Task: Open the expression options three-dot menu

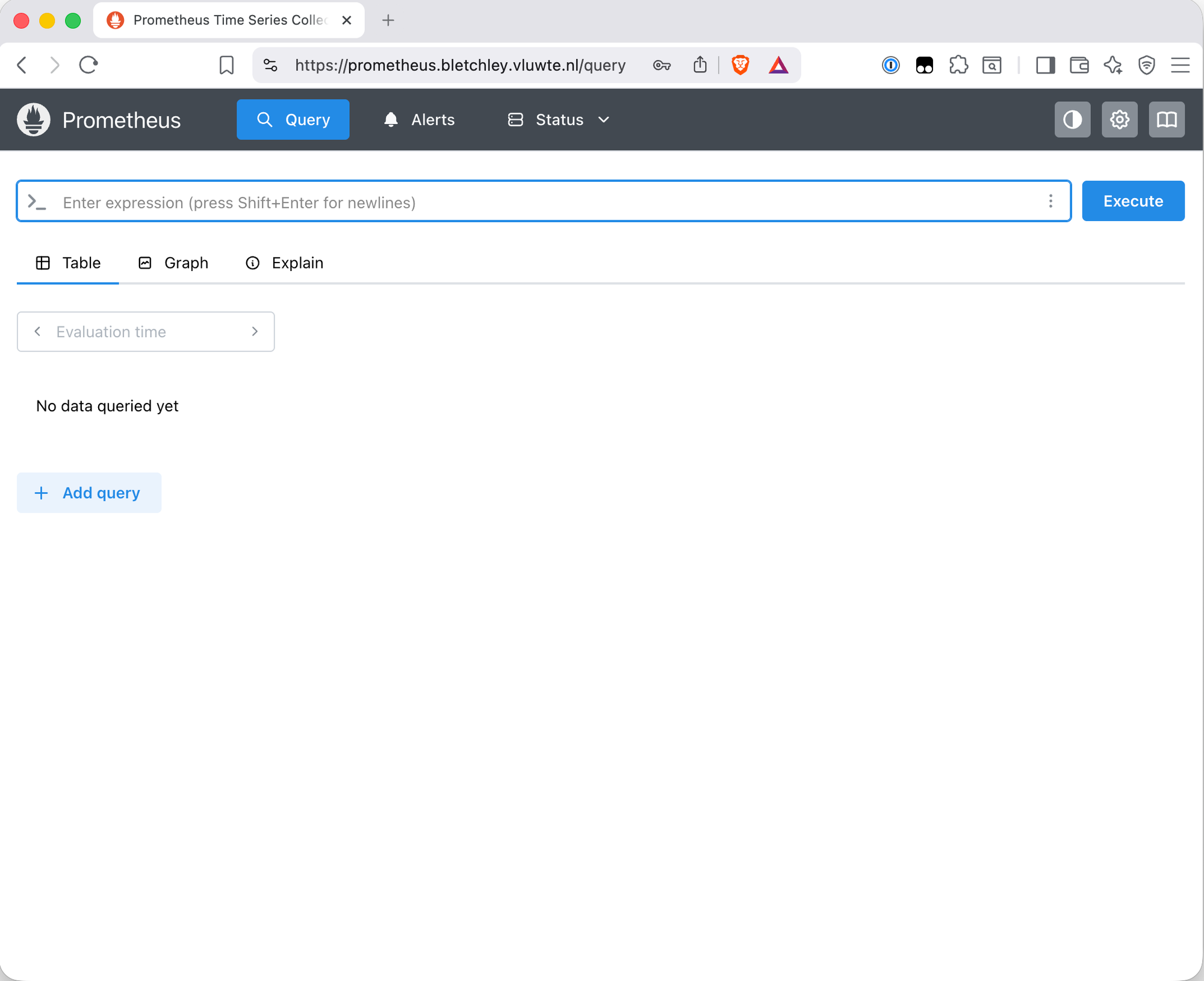Action: (1050, 201)
